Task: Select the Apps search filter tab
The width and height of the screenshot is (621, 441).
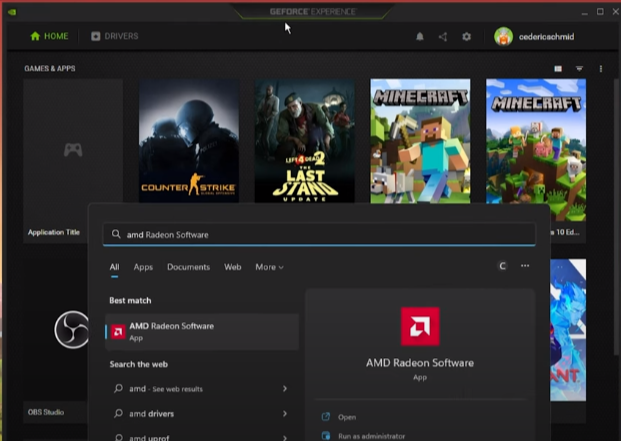Action: (x=143, y=267)
